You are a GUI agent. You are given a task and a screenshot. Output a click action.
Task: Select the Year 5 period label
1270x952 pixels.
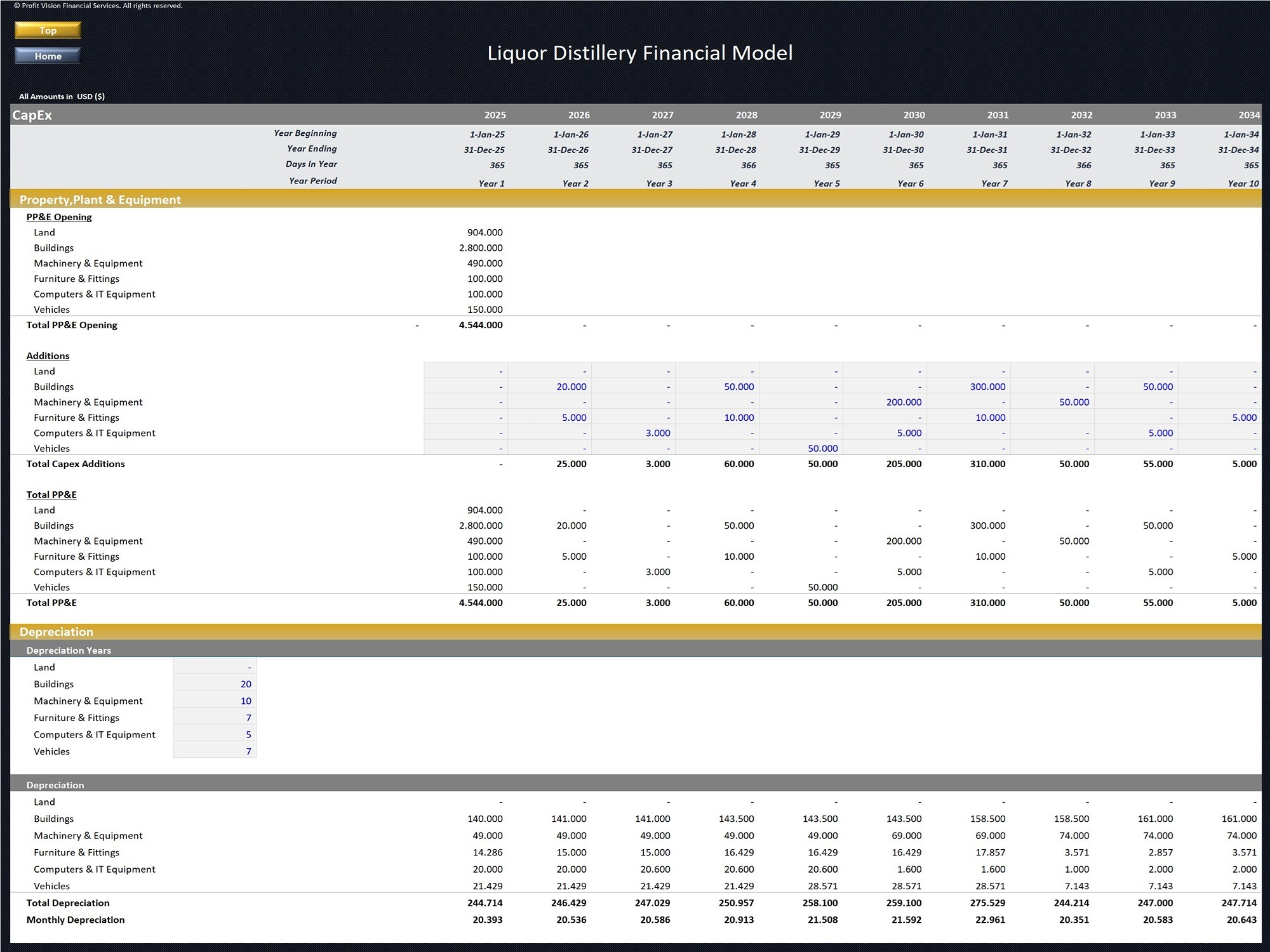[826, 183]
